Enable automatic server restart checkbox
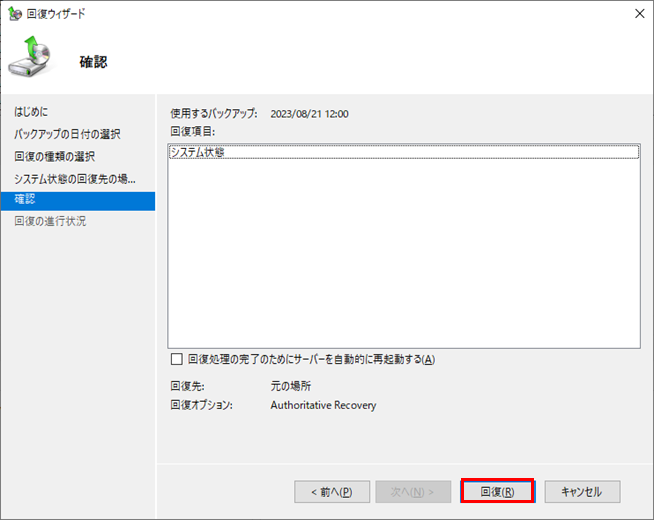 click(177, 359)
